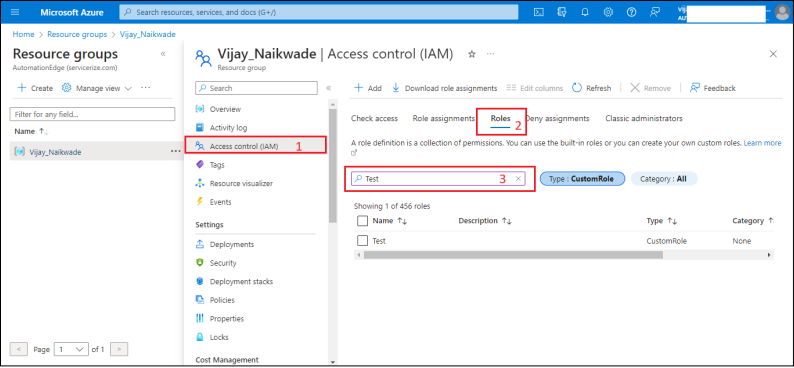This screenshot has width=794, height=368.
Task: Click the roles table horizontal scrollbar
Action: 513,255
